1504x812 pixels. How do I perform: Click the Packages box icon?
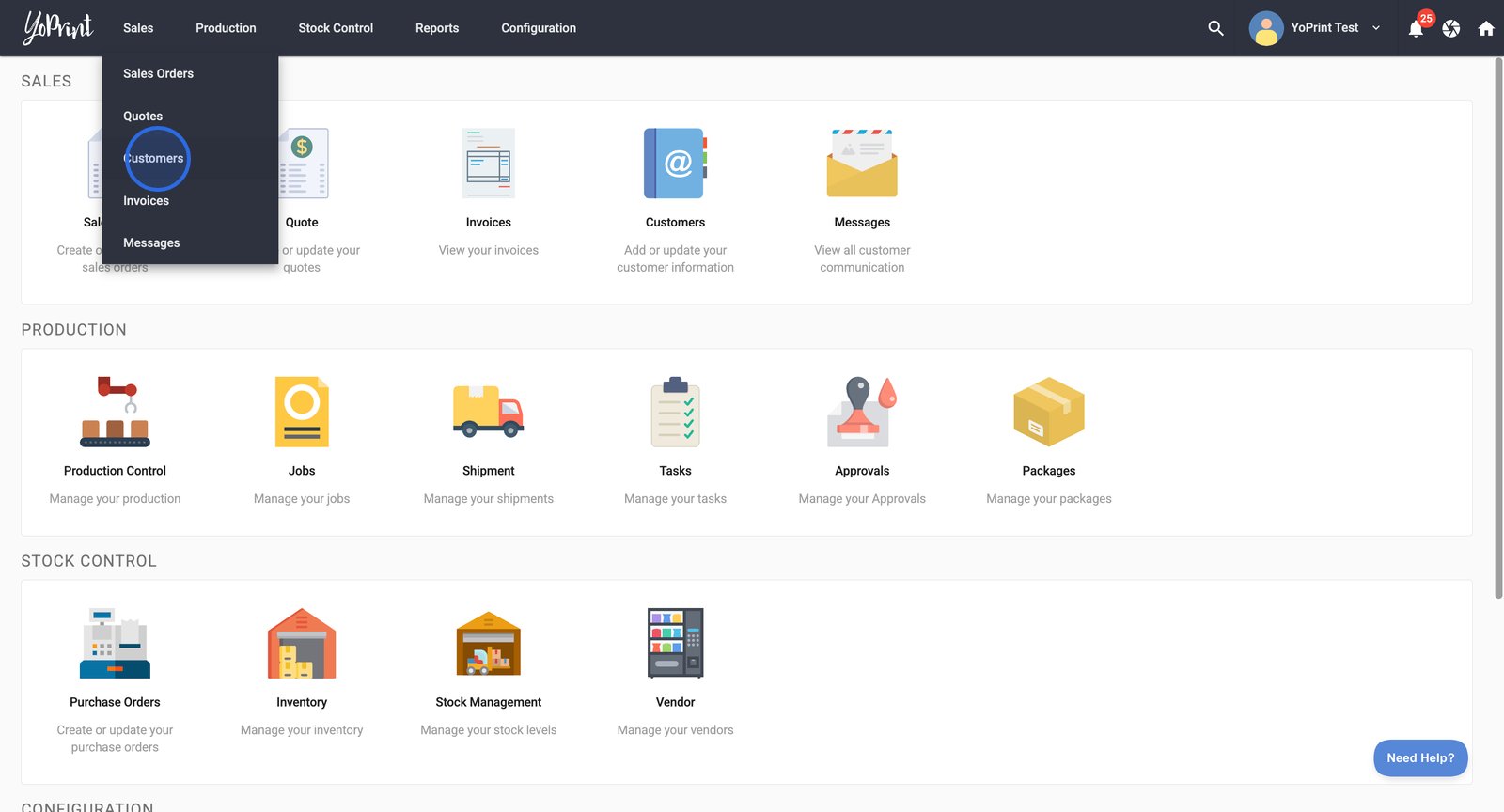1048,412
